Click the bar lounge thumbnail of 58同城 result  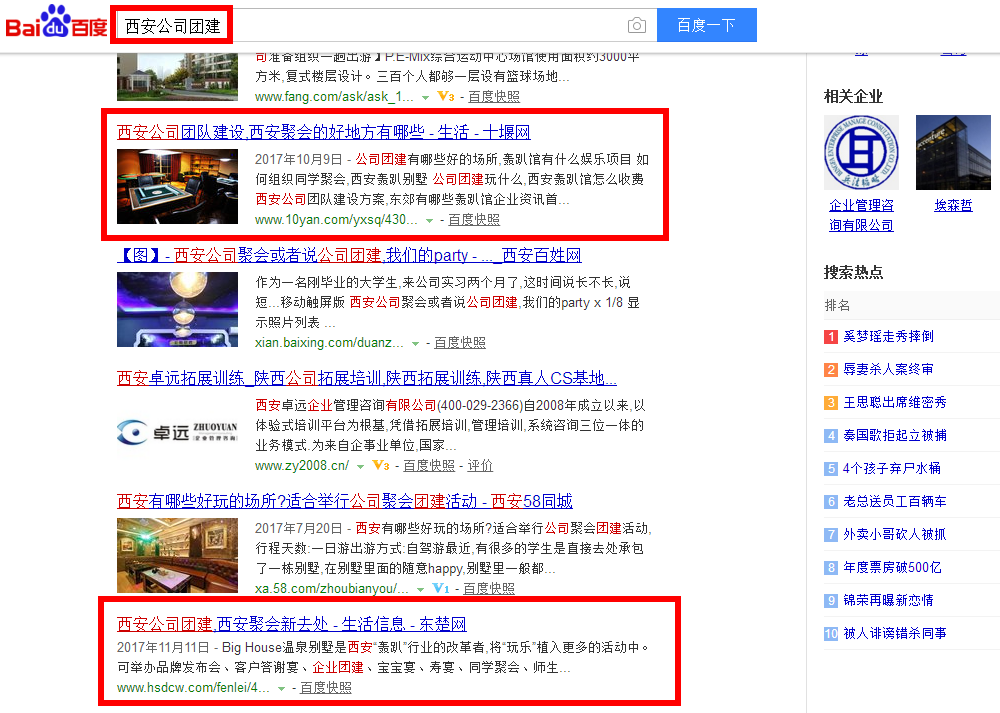[177, 555]
